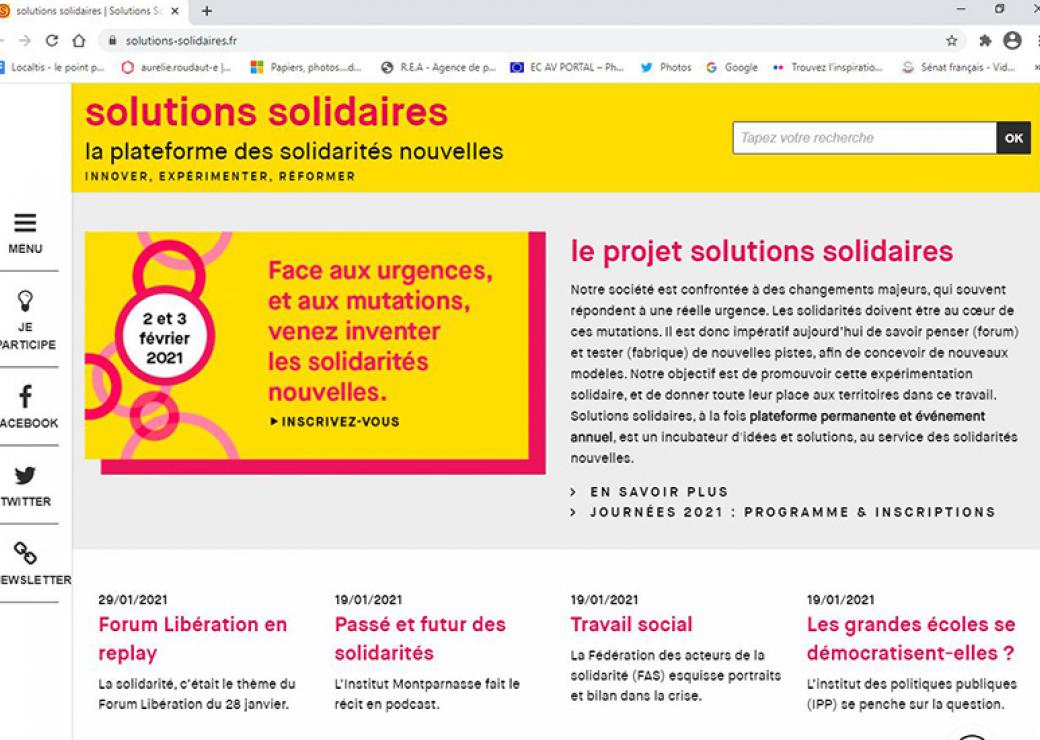Image resolution: width=1040 pixels, height=740 pixels.
Task: Click the solutions solidaires site logo title
Action: (267, 111)
